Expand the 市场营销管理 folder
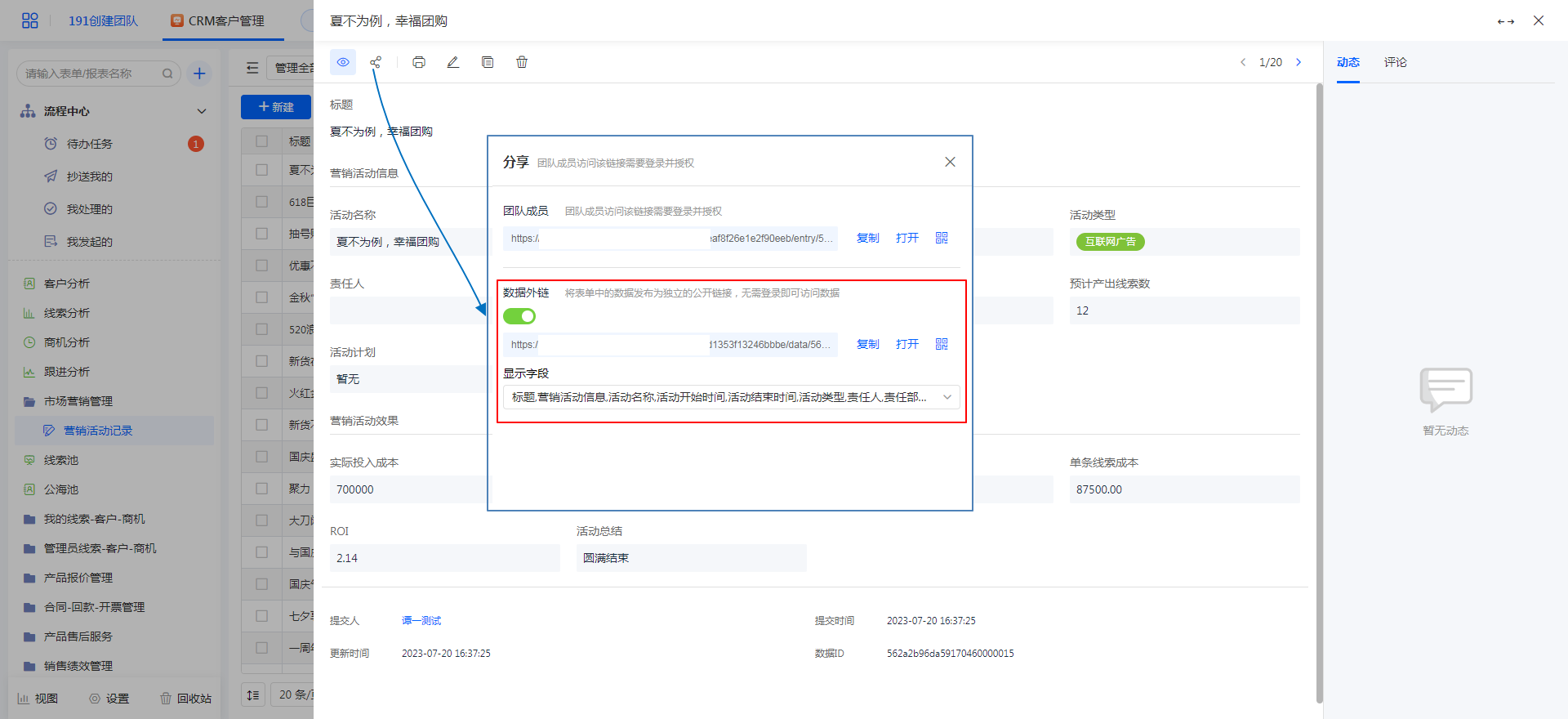 (x=78, y=401)
